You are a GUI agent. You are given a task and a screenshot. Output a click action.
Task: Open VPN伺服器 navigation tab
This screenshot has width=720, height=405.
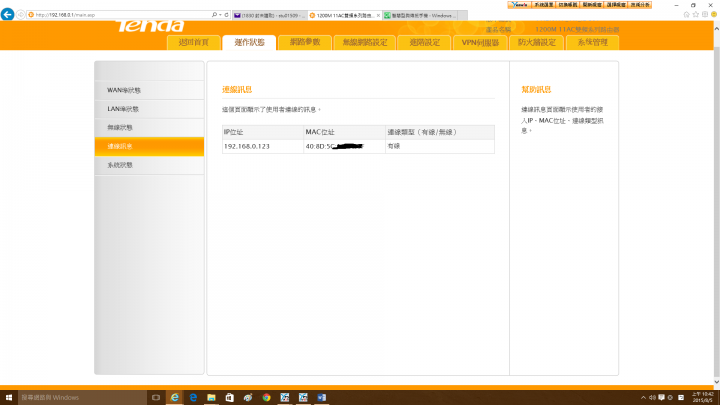point(480,42)
